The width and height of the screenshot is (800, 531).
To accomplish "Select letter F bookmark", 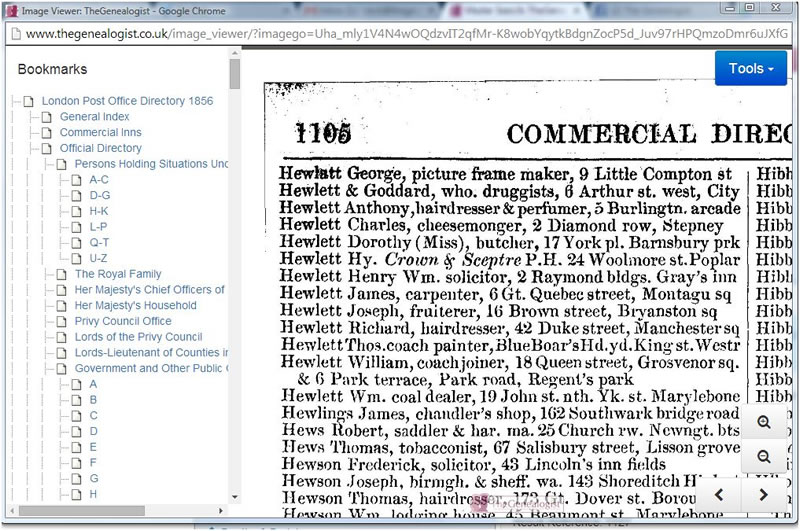I will 93,463.
